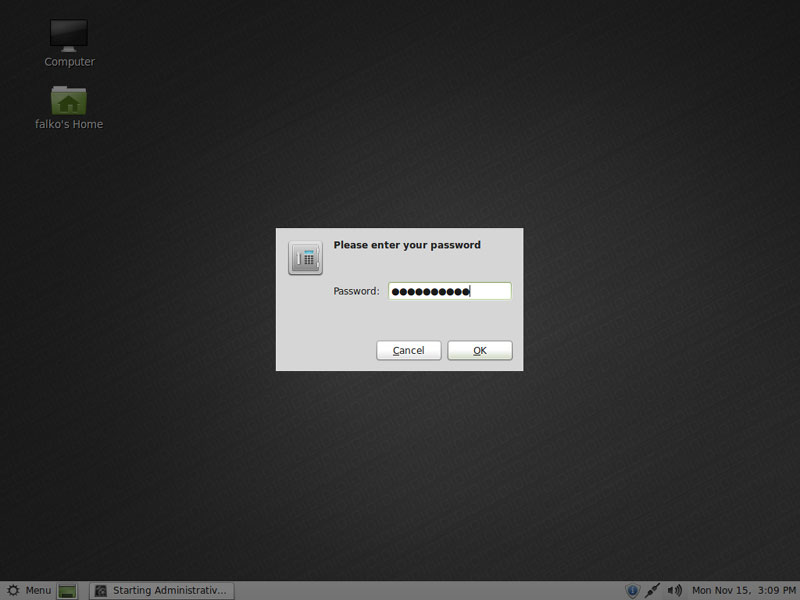Open the volume speaker tray icon
The image size is (800, 600).
[674, 591]
